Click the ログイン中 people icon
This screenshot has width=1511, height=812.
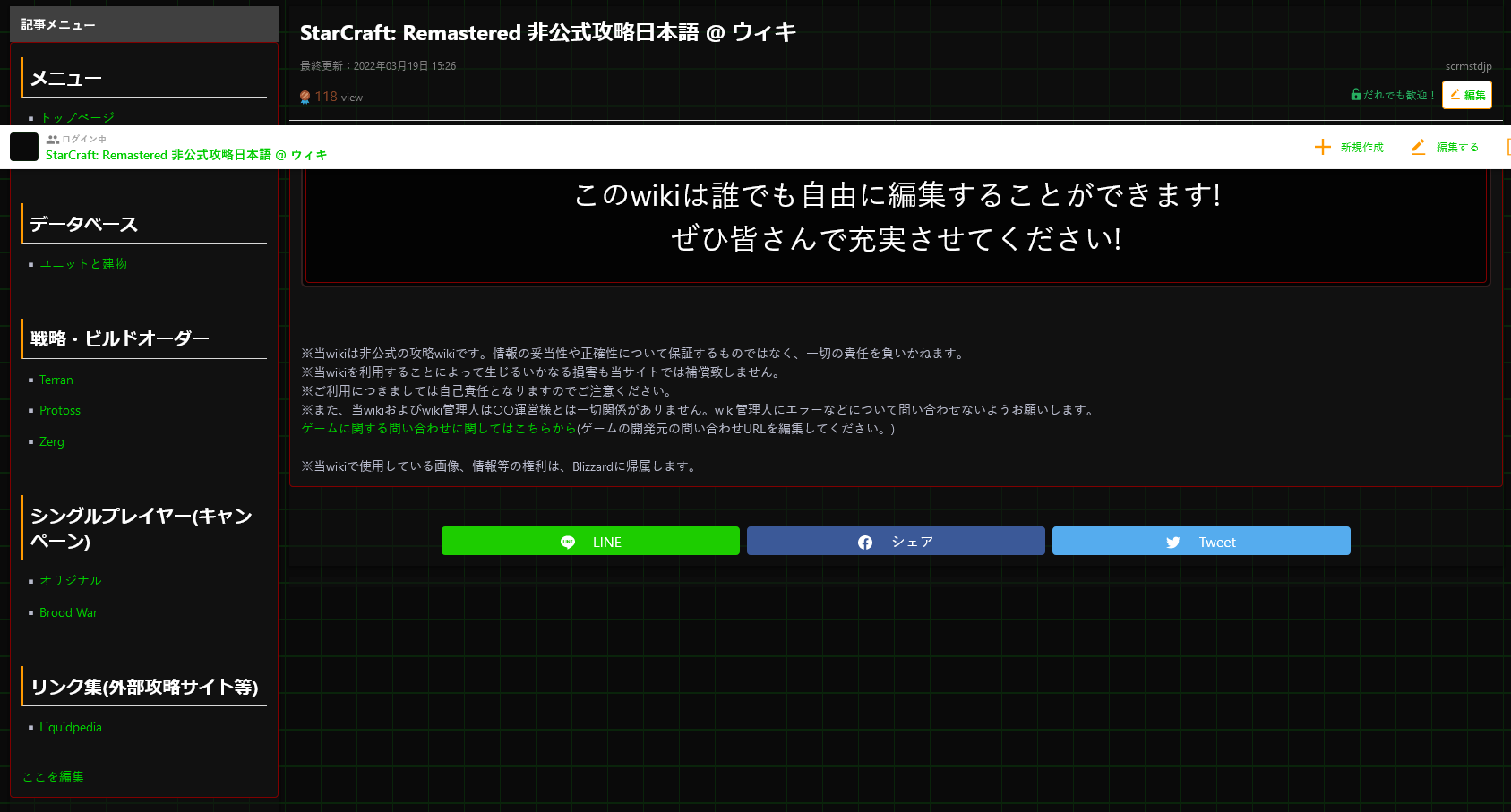[x=53, y=140]
